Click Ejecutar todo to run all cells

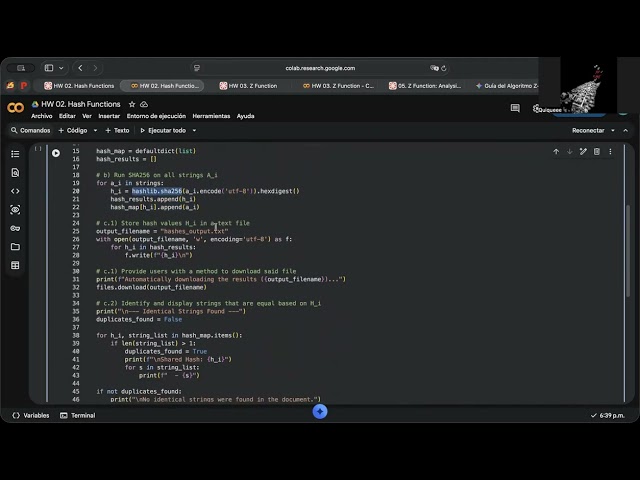(163, 131)
